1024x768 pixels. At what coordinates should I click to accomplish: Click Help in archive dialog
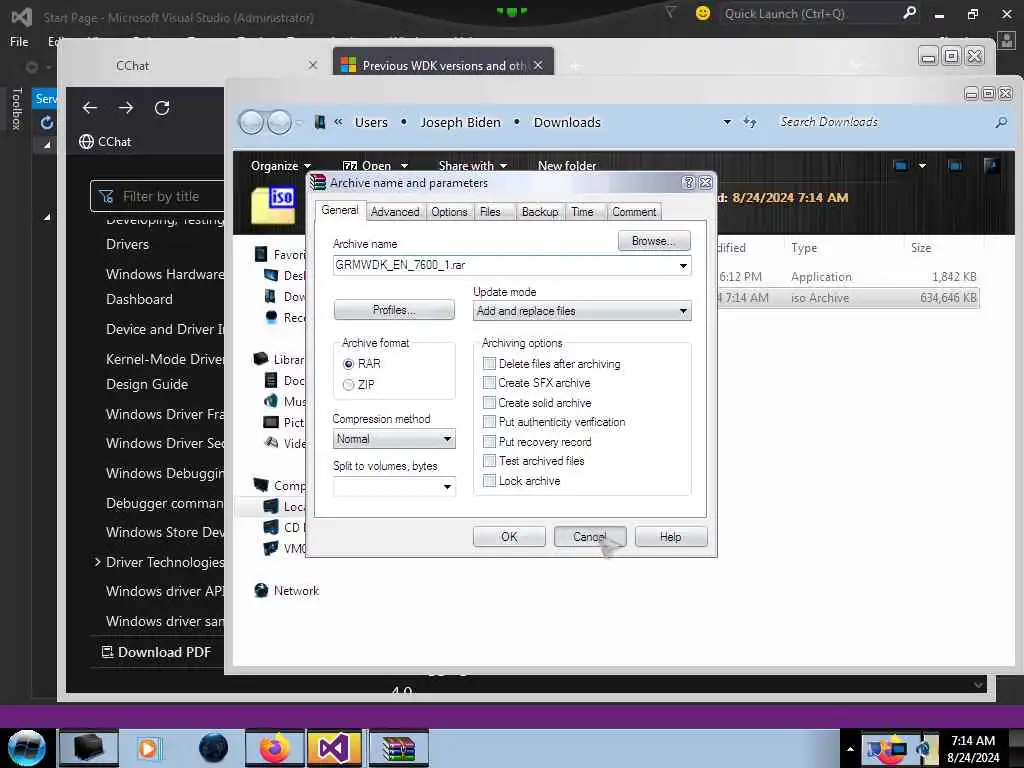[671, 537]
